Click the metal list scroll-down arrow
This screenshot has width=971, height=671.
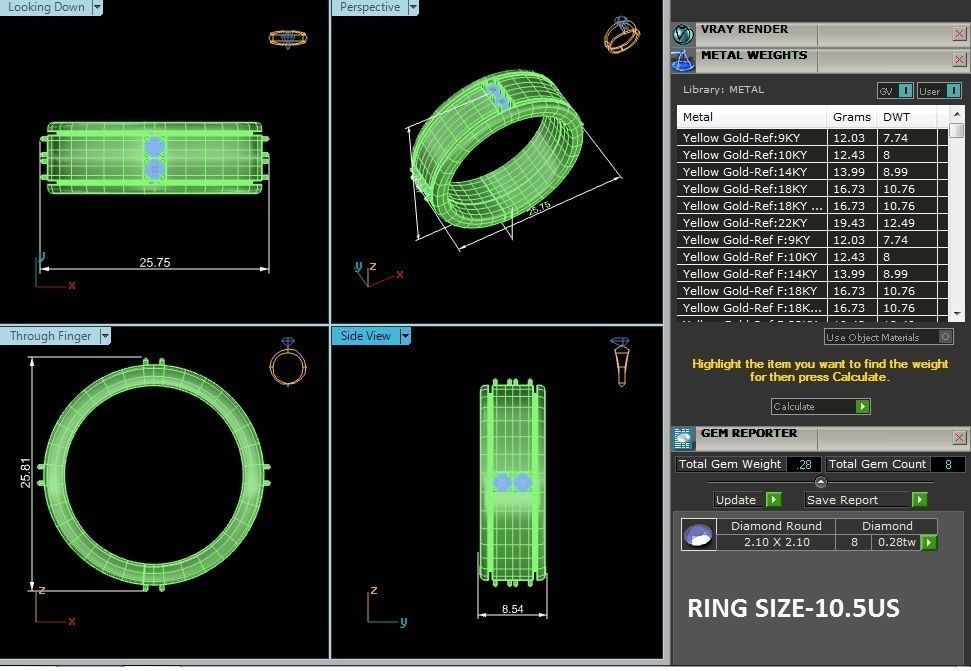pyautogui.click(x=957, y=314)
